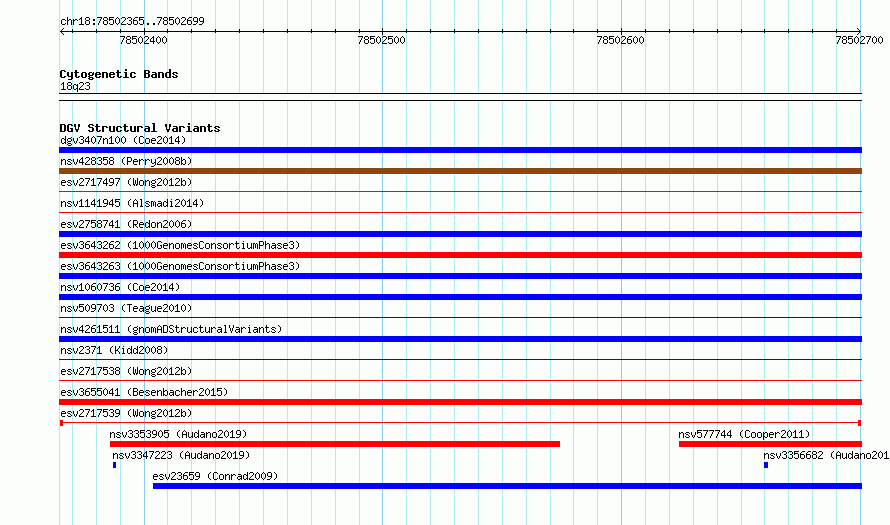Open nsv3347223 (Audano2019) label
Screen dimensions: 890x525
[x=181, y=455]
